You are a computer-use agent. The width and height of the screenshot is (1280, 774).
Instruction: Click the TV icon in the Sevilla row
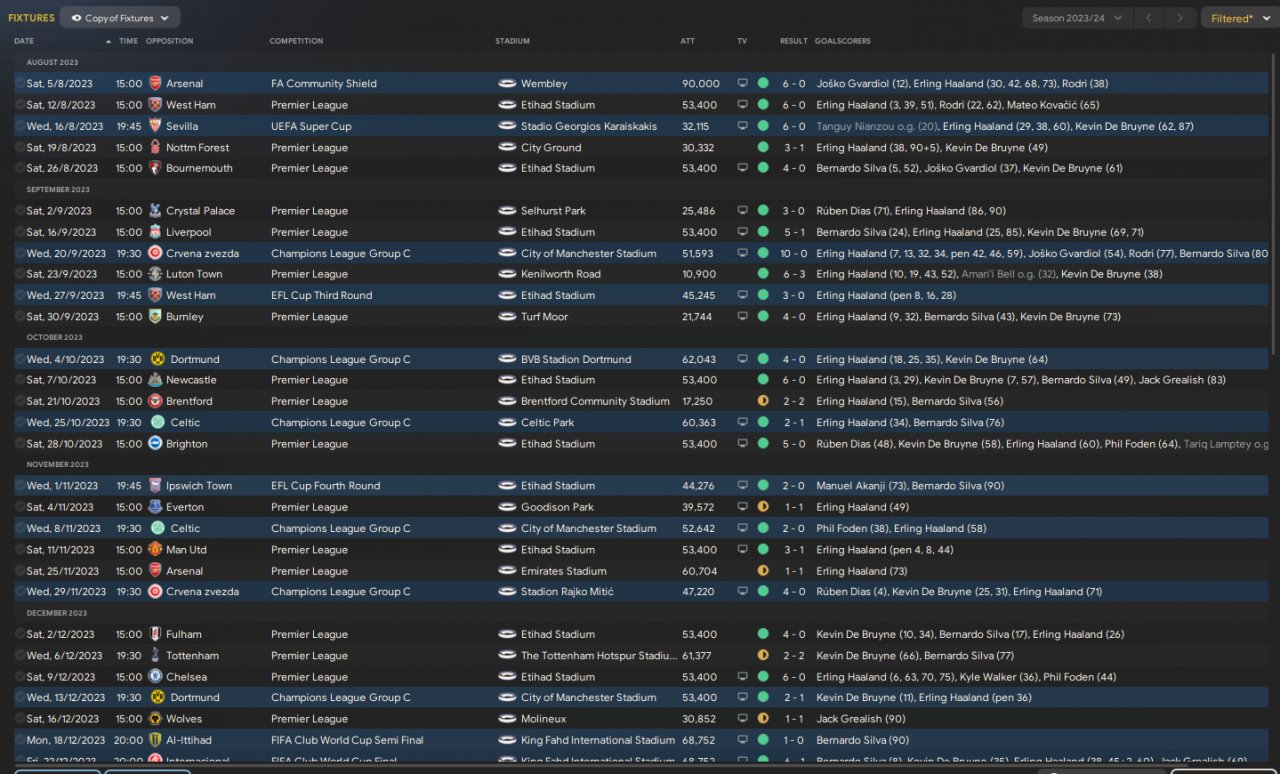[x=742, y=126]
